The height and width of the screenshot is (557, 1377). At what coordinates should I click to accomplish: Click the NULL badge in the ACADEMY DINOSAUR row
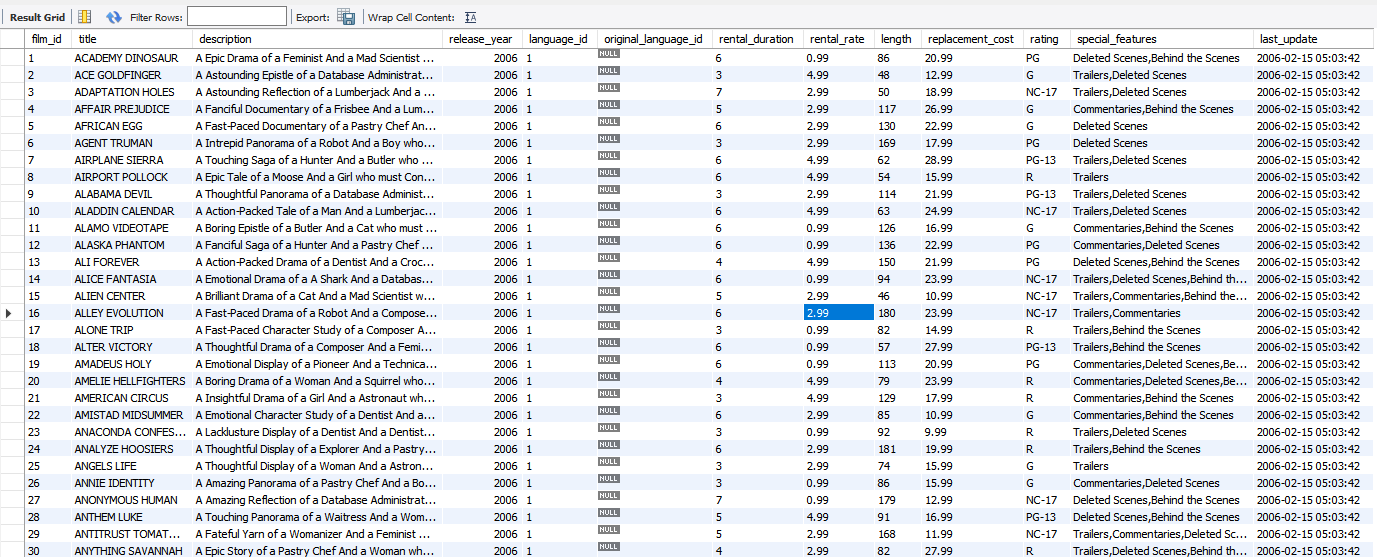click(608, 57)
